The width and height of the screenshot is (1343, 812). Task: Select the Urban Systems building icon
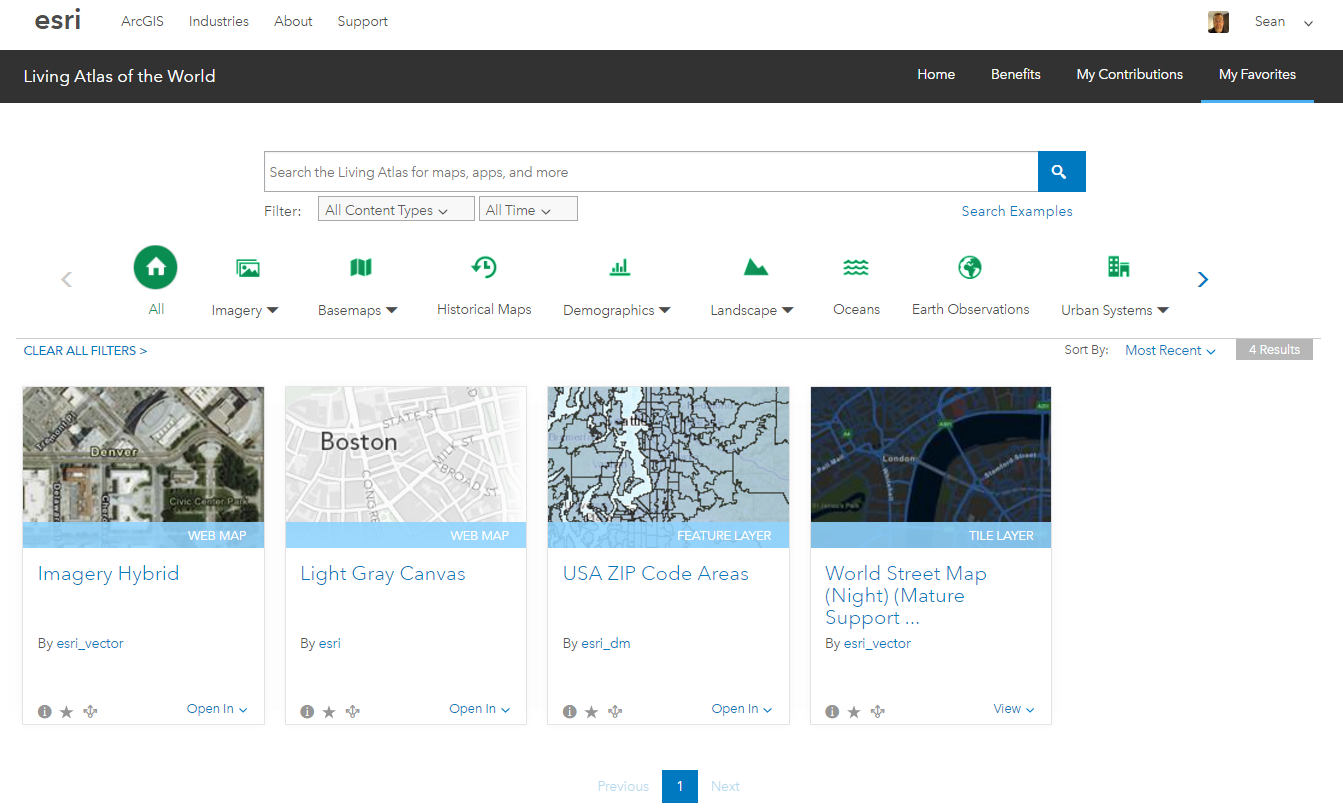pos(1118,267)
